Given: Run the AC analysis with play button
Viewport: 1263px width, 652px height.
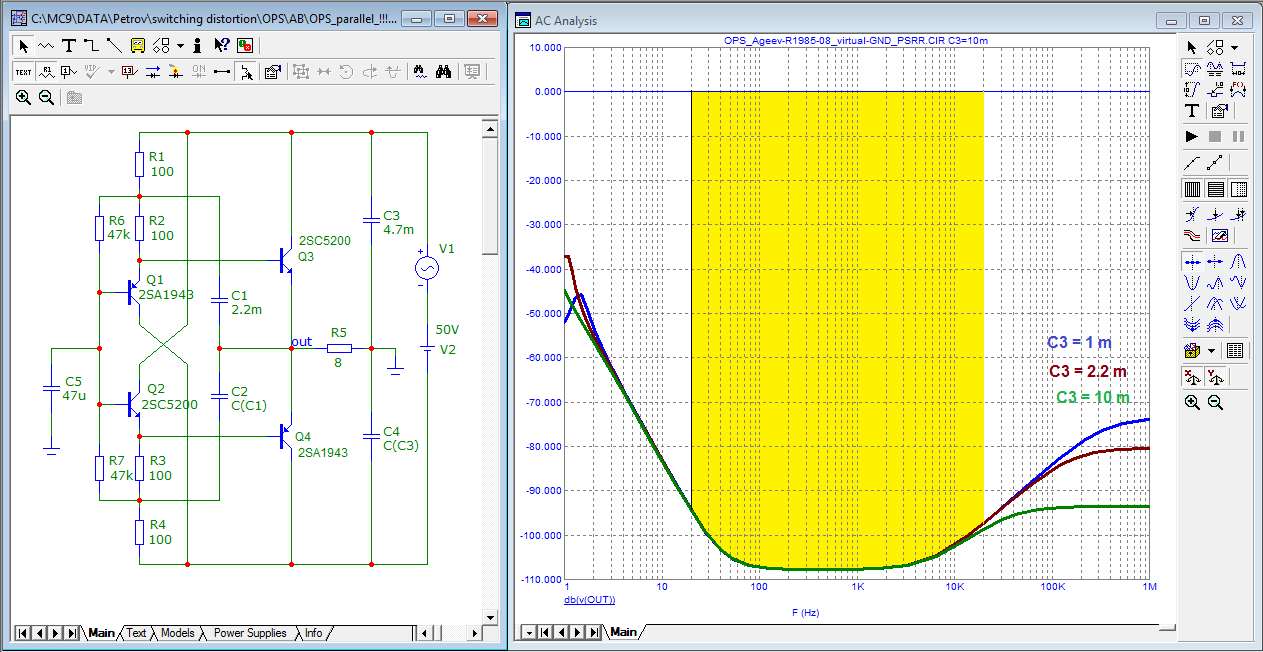Looking at the screenshot, I should pyautogui.click(x=1192, y=135).
